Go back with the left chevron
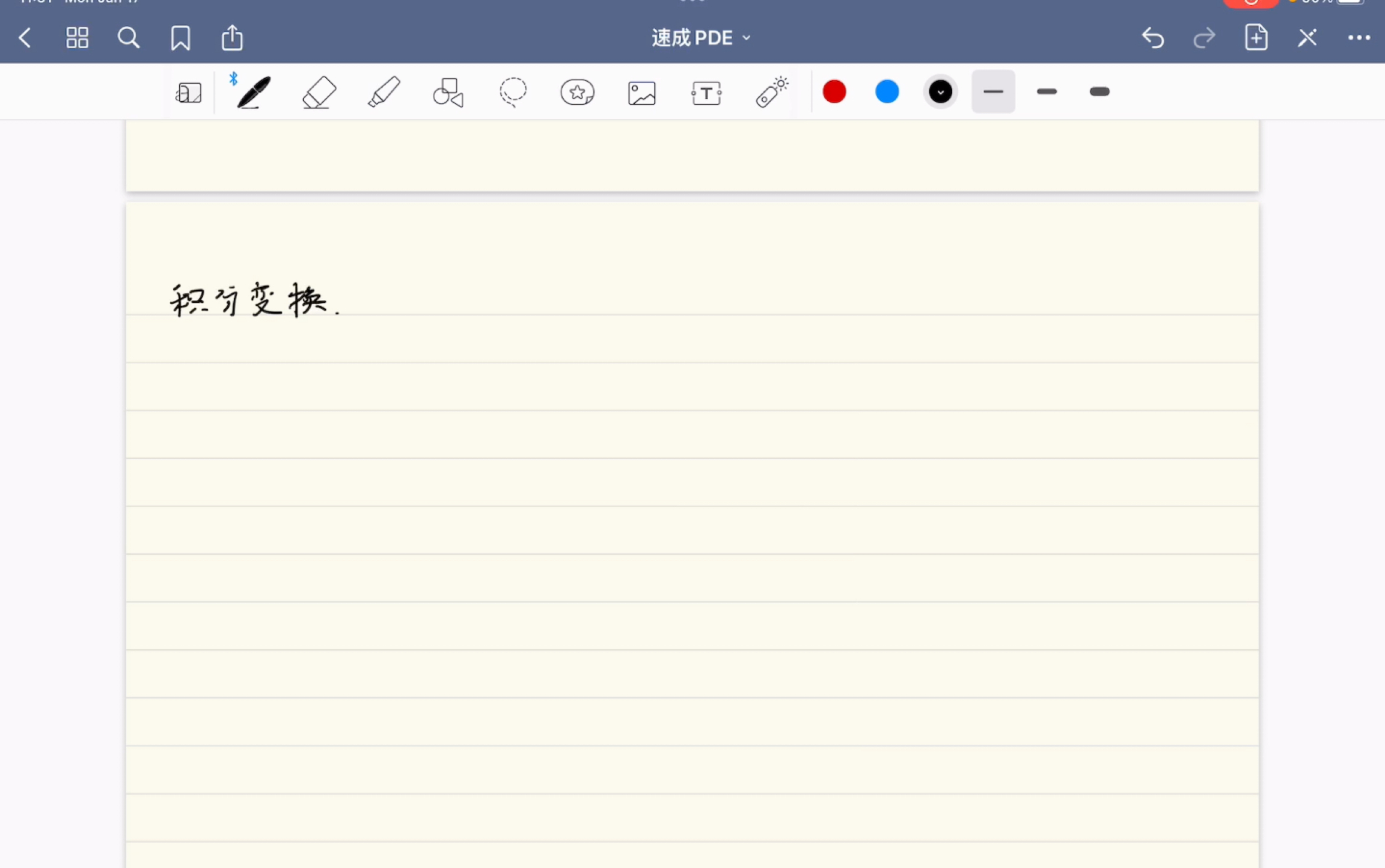Image resolution: width=1385 pixels, height=868 pixels. [25, 38]
